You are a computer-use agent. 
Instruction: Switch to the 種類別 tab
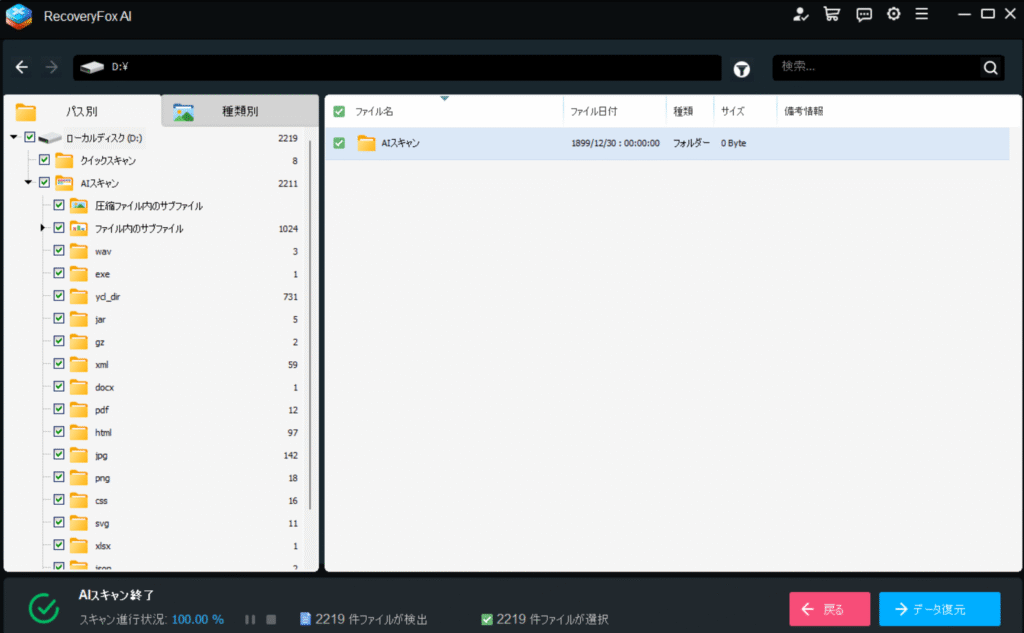click(239, 112)
